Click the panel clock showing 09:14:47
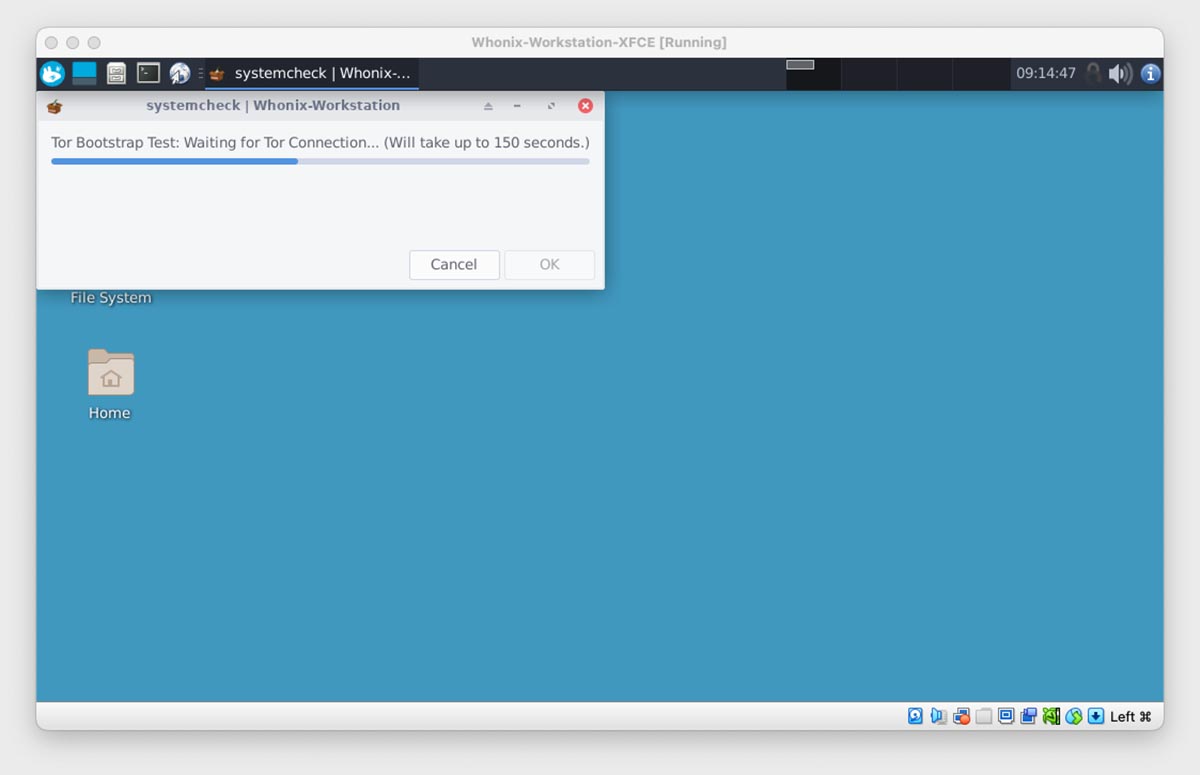This screenshot has height=775, width=1200. 1045,73
